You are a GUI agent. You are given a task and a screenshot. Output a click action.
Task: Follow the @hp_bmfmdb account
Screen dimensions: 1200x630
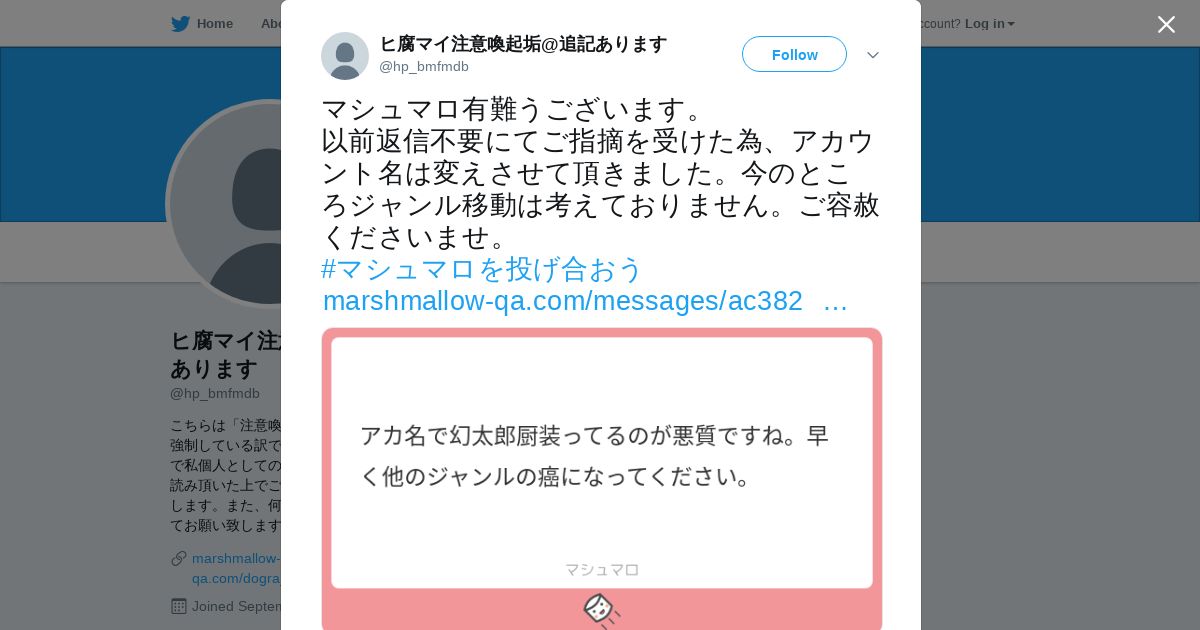794,54
